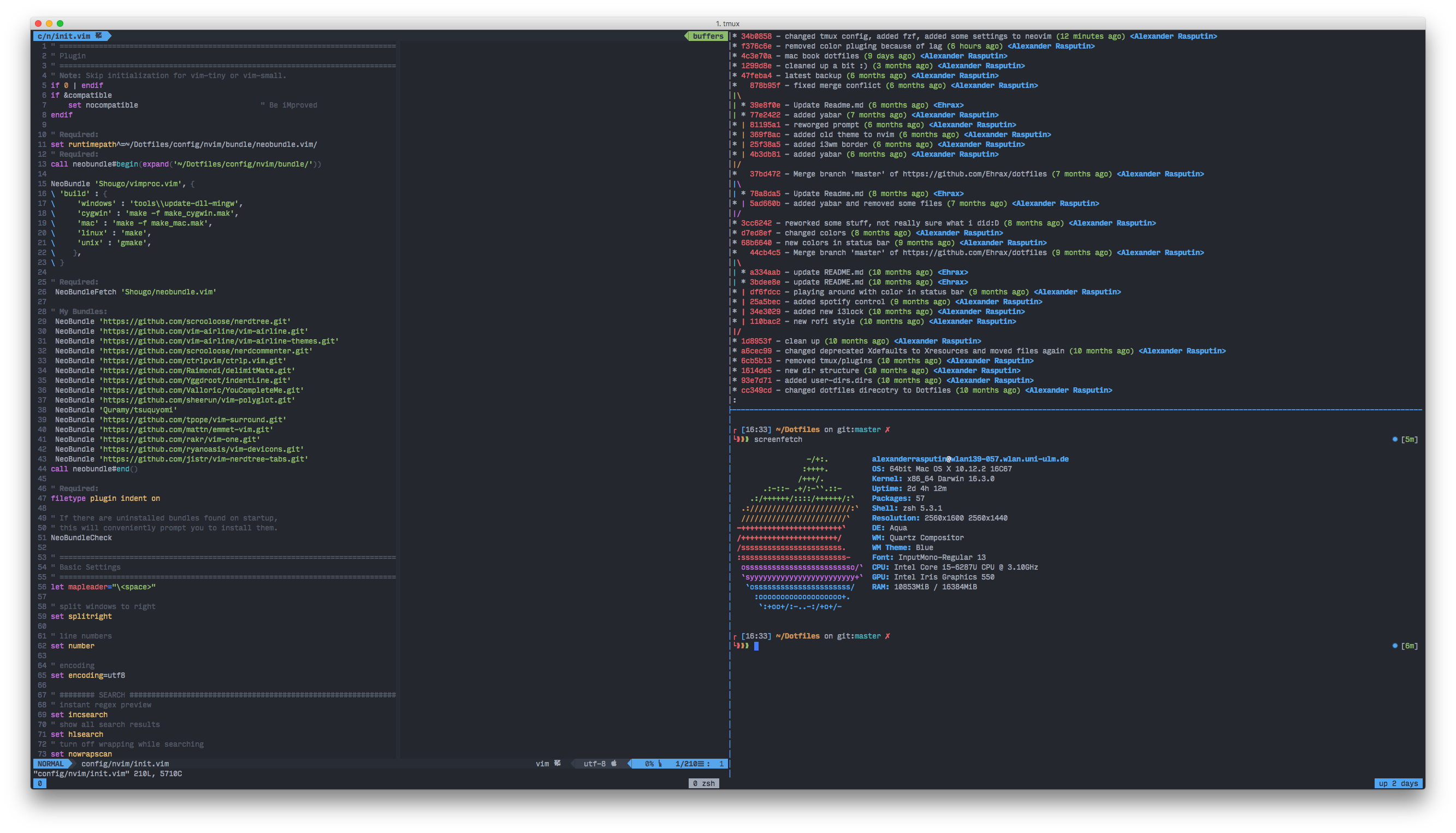Click the vim filetype icon in the init.vim tab
Screen dimensions: 1456x833
click(98, 36)
